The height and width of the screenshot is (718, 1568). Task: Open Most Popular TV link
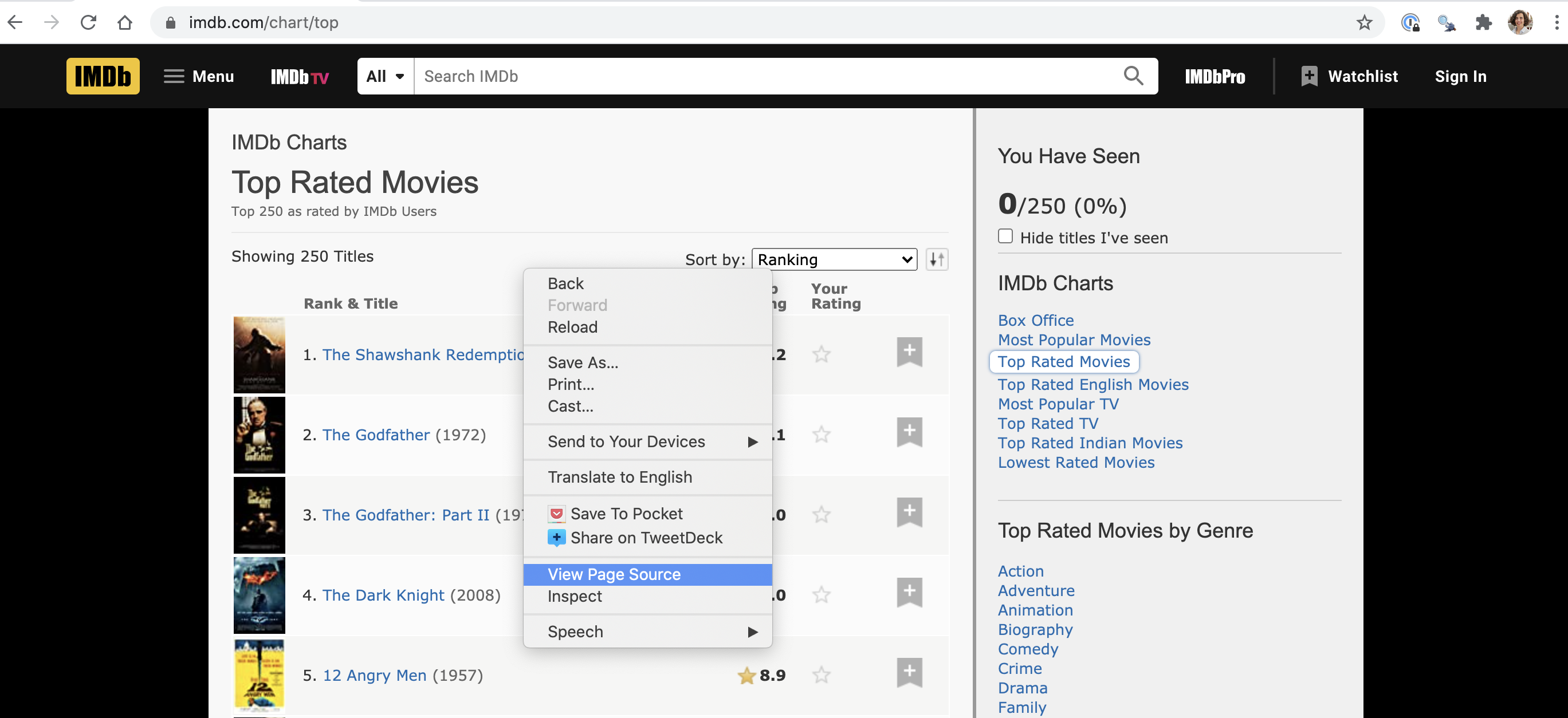1058,404
